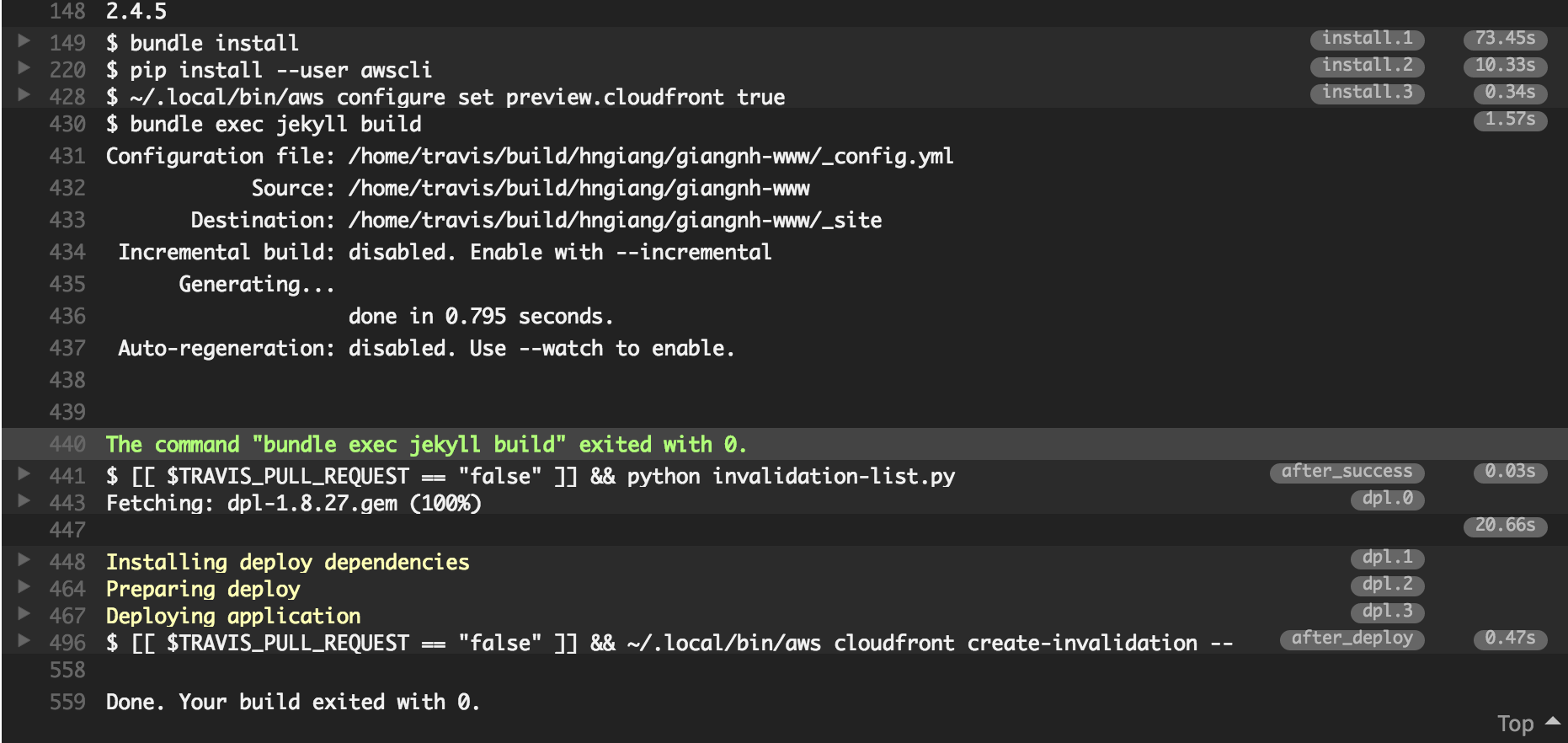Click the 10.33s duration badge
1568x743 pixels.
1505,66
